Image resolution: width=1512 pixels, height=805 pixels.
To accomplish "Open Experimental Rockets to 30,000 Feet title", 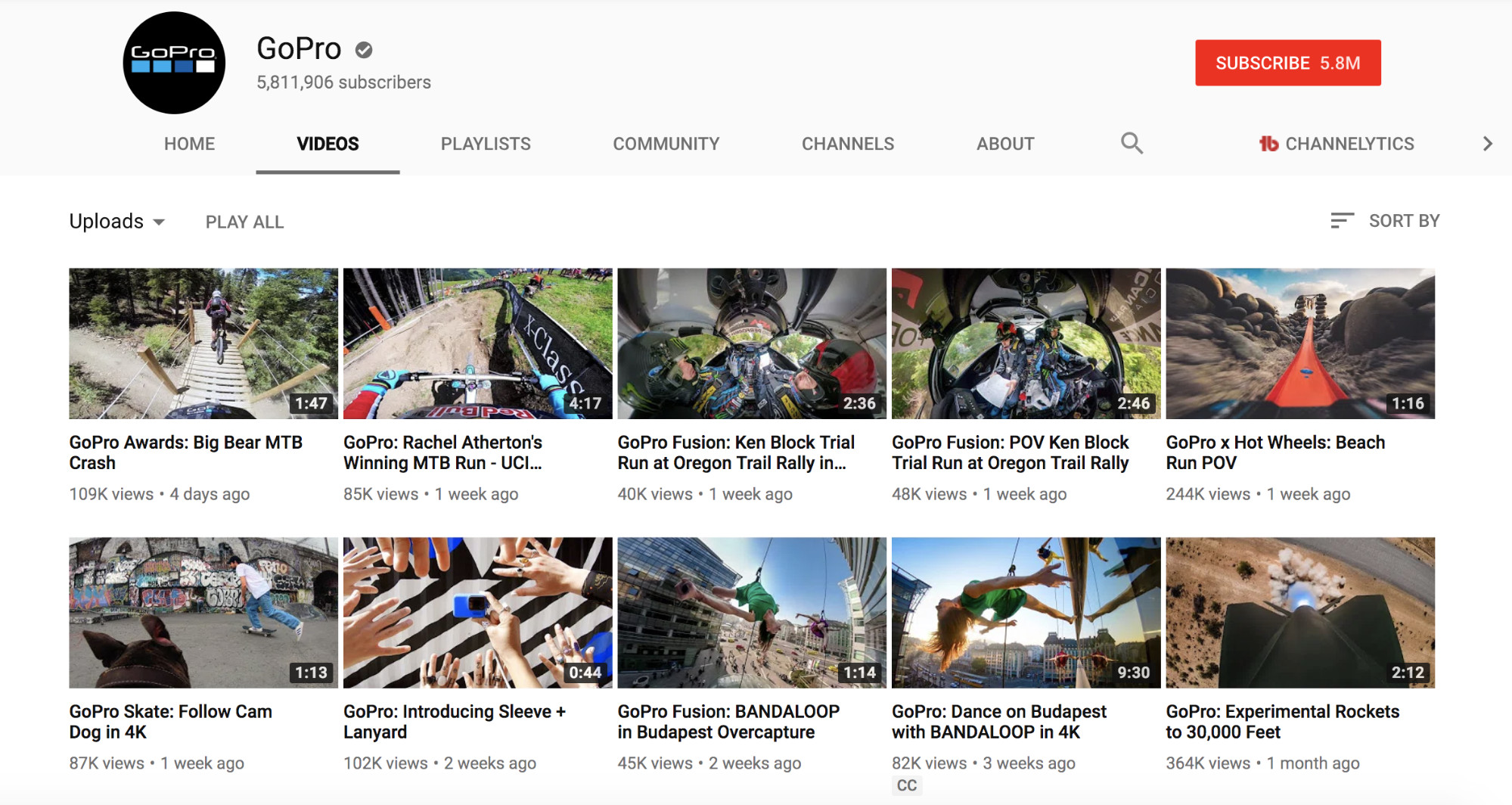I will [1282, 722].
